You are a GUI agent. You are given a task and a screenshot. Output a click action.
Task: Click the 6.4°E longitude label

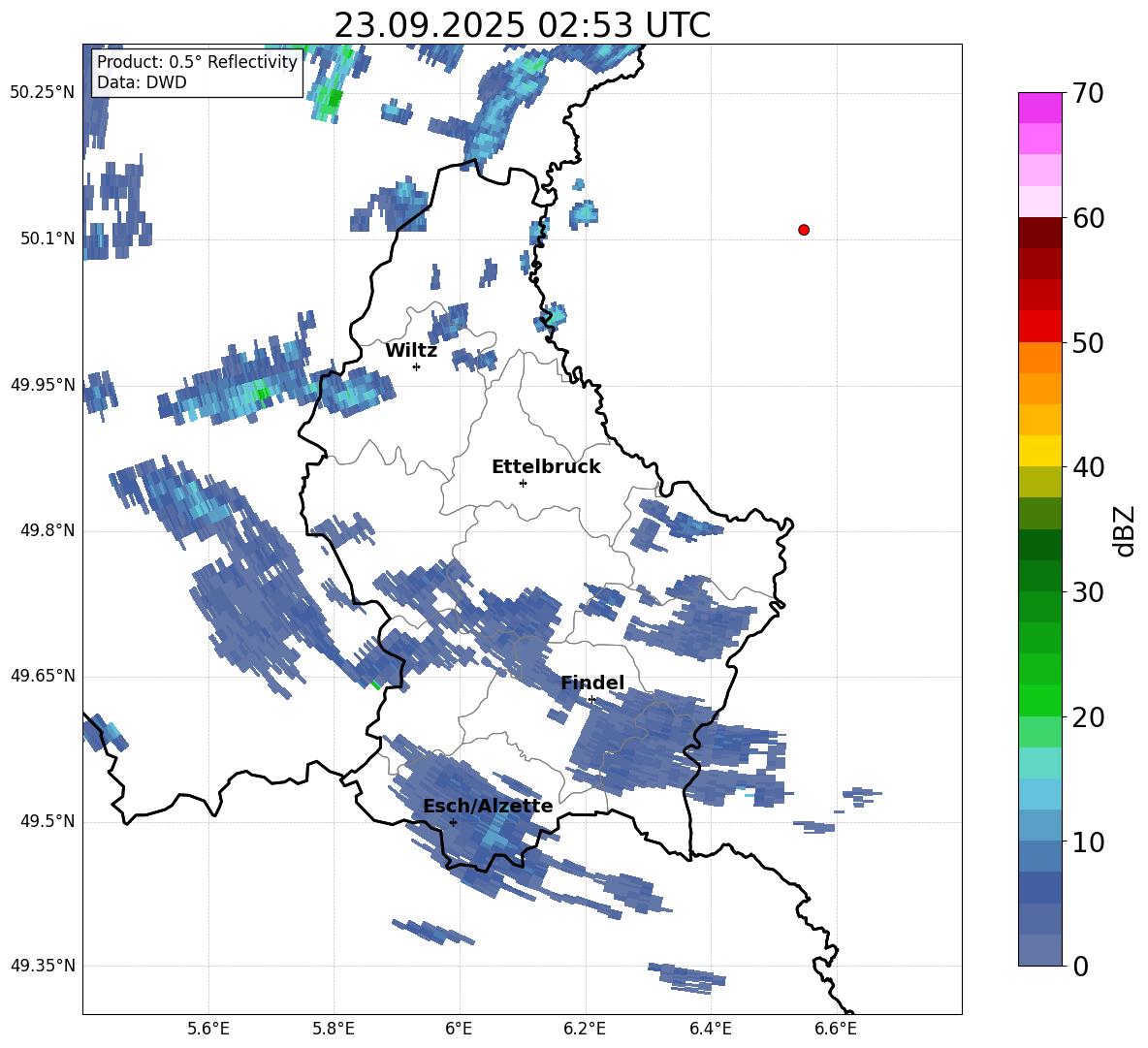pyautogui.click(x=710, y=1029)
